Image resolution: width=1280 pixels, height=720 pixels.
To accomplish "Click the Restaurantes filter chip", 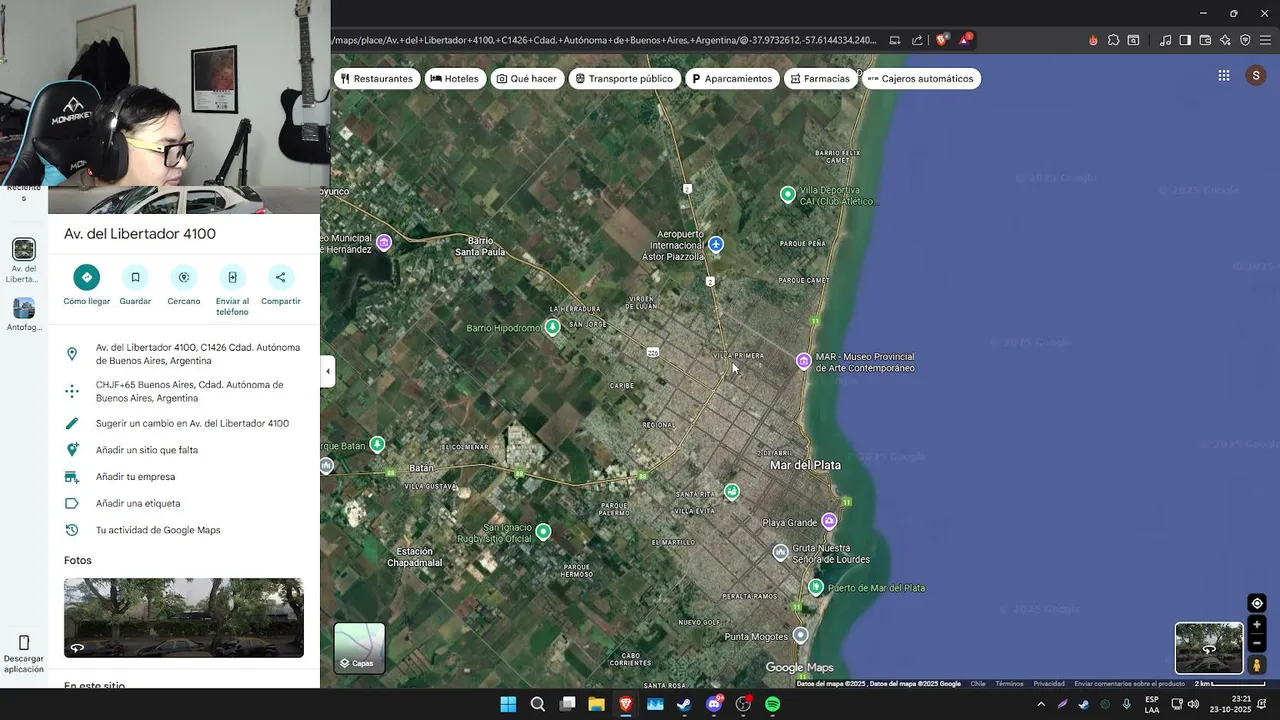I will (376, 78).
